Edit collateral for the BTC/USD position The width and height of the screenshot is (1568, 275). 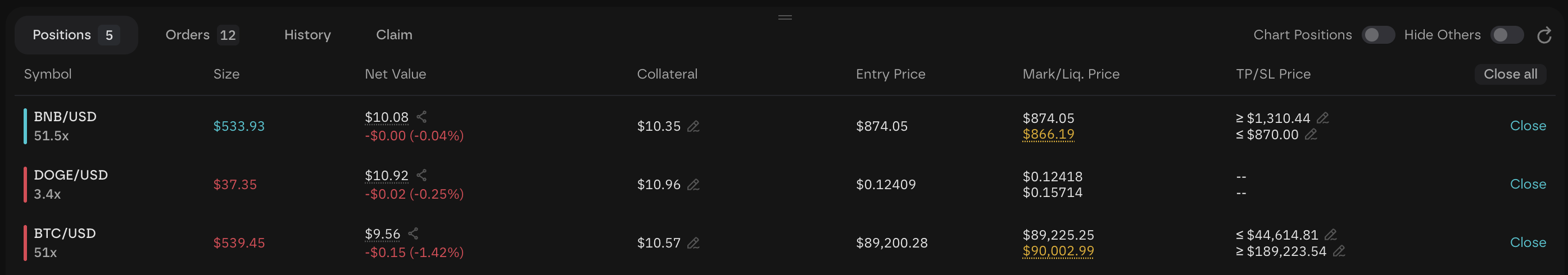(x=694, y=244)
